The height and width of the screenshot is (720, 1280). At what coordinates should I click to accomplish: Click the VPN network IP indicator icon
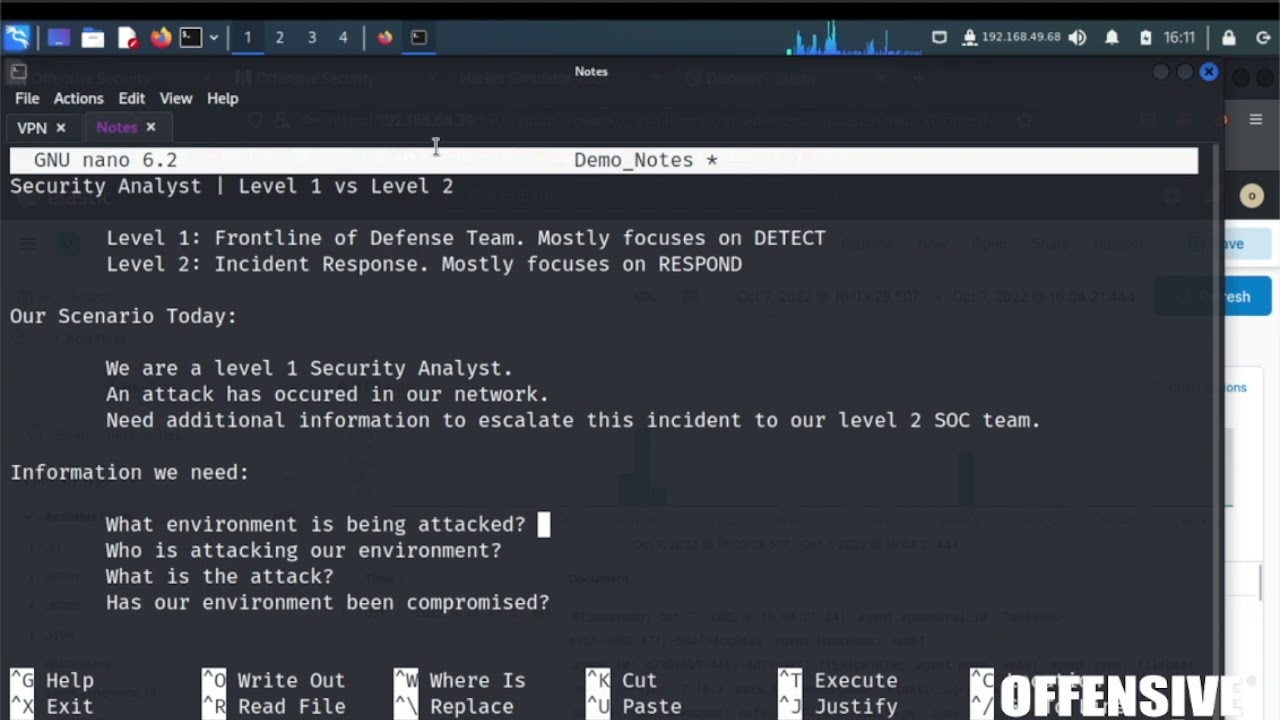(969, 38)
